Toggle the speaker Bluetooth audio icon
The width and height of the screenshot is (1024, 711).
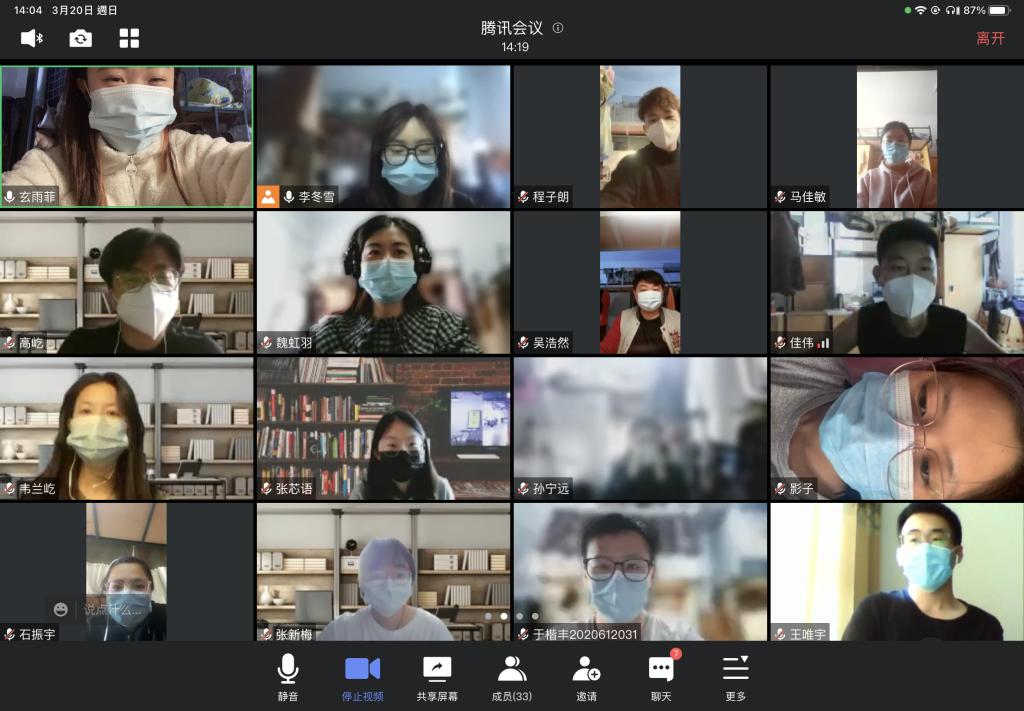32,38
